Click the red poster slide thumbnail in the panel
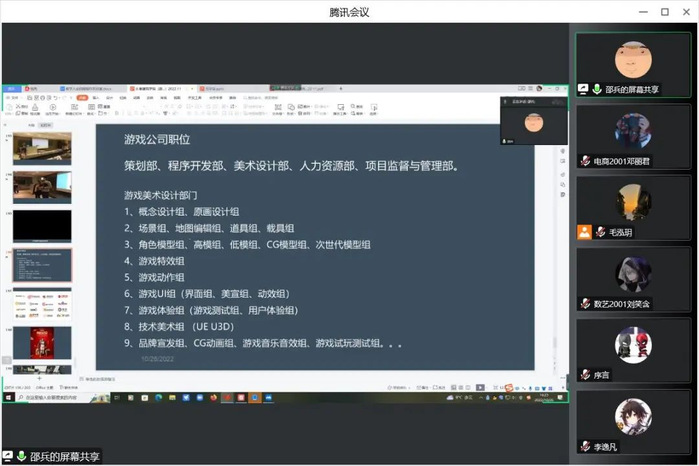 point(41,343)
